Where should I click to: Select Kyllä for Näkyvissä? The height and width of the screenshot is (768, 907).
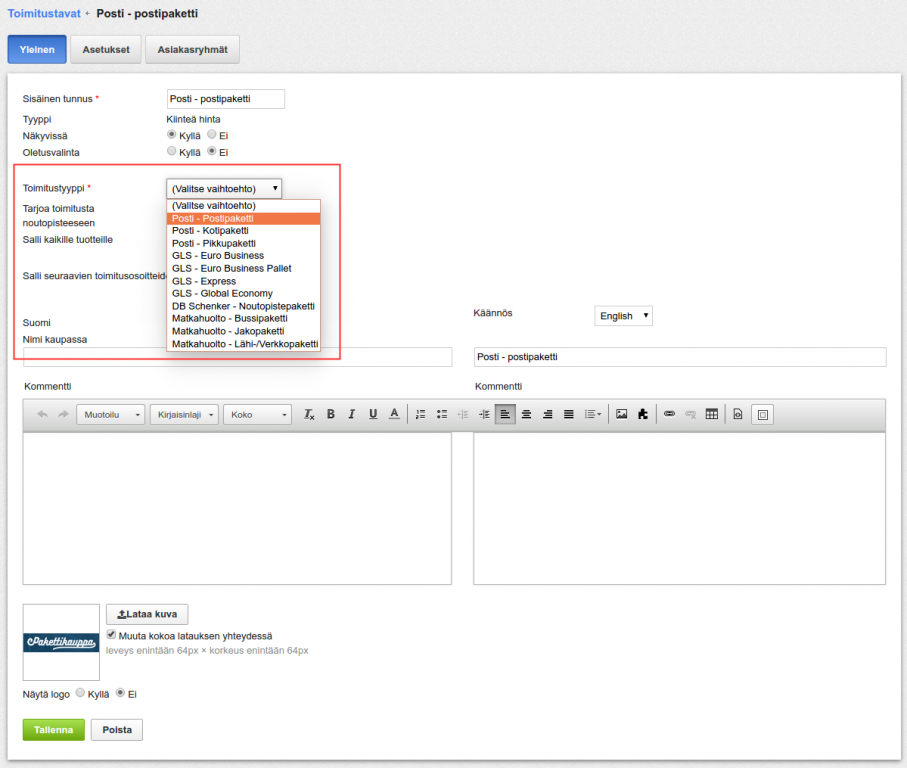tap(171, 134)
